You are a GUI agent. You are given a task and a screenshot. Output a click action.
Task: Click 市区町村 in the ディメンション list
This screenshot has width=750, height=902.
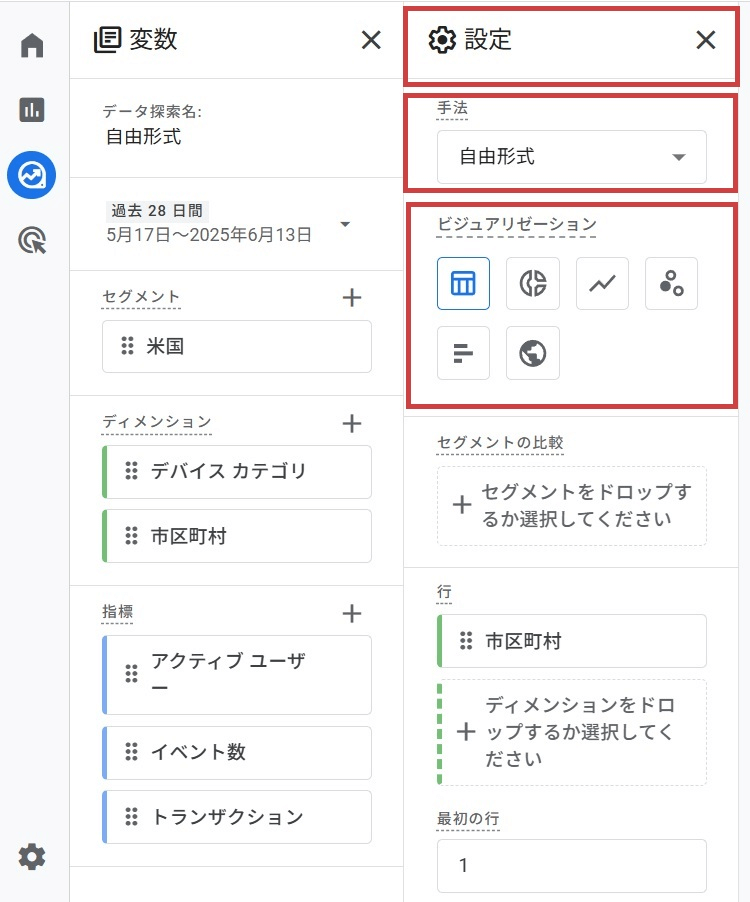237,536
